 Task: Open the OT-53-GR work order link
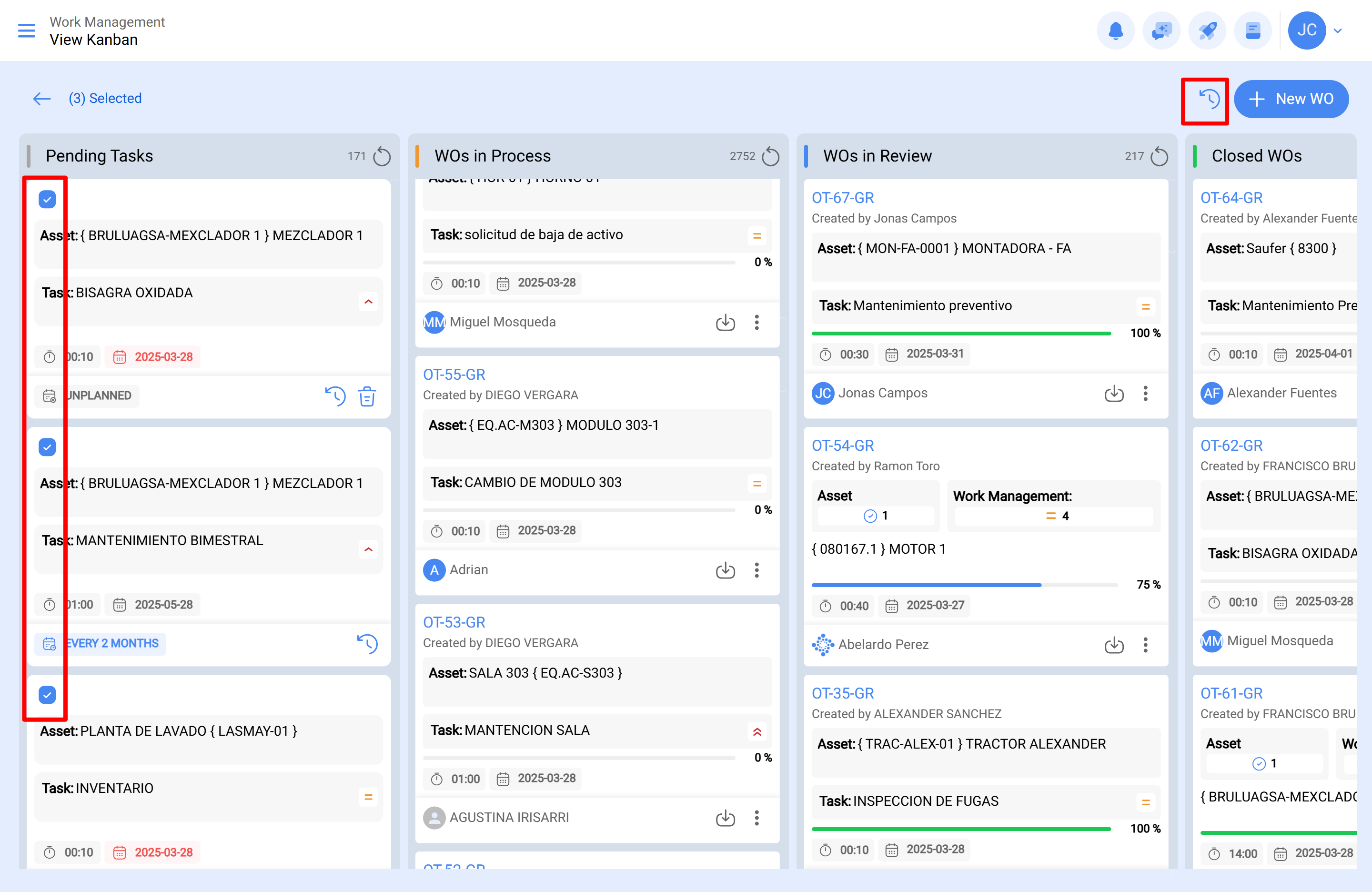[454, 622]
